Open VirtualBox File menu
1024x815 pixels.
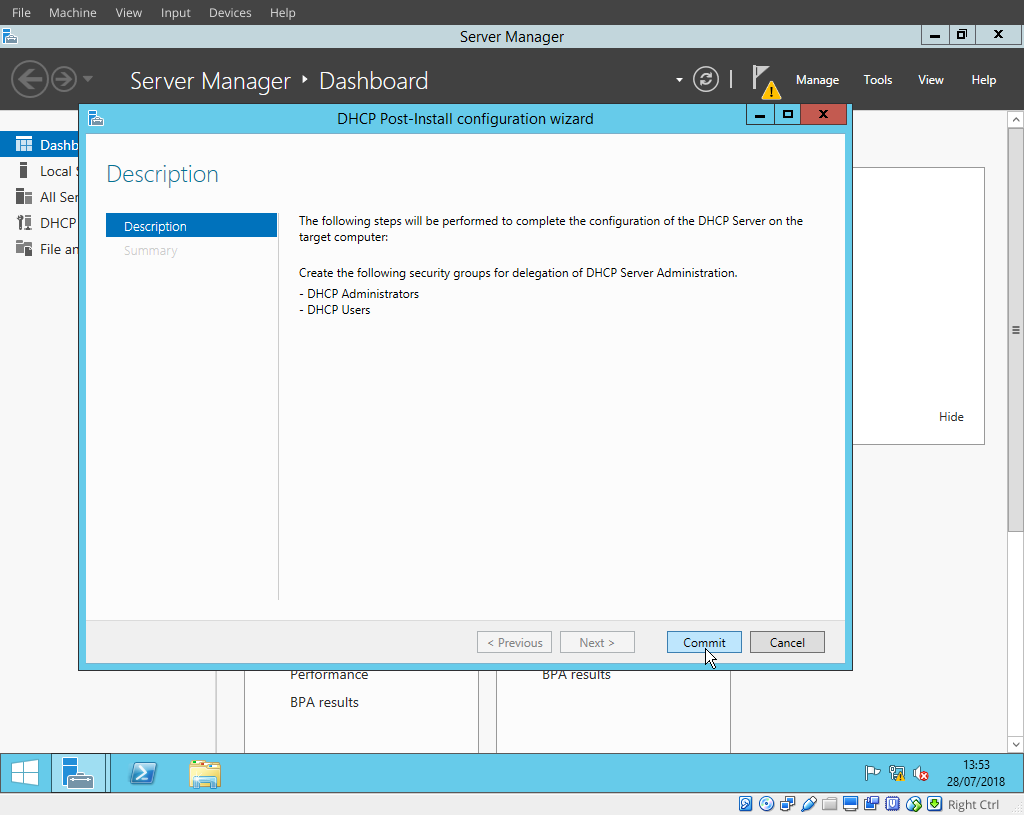point(21,12)
